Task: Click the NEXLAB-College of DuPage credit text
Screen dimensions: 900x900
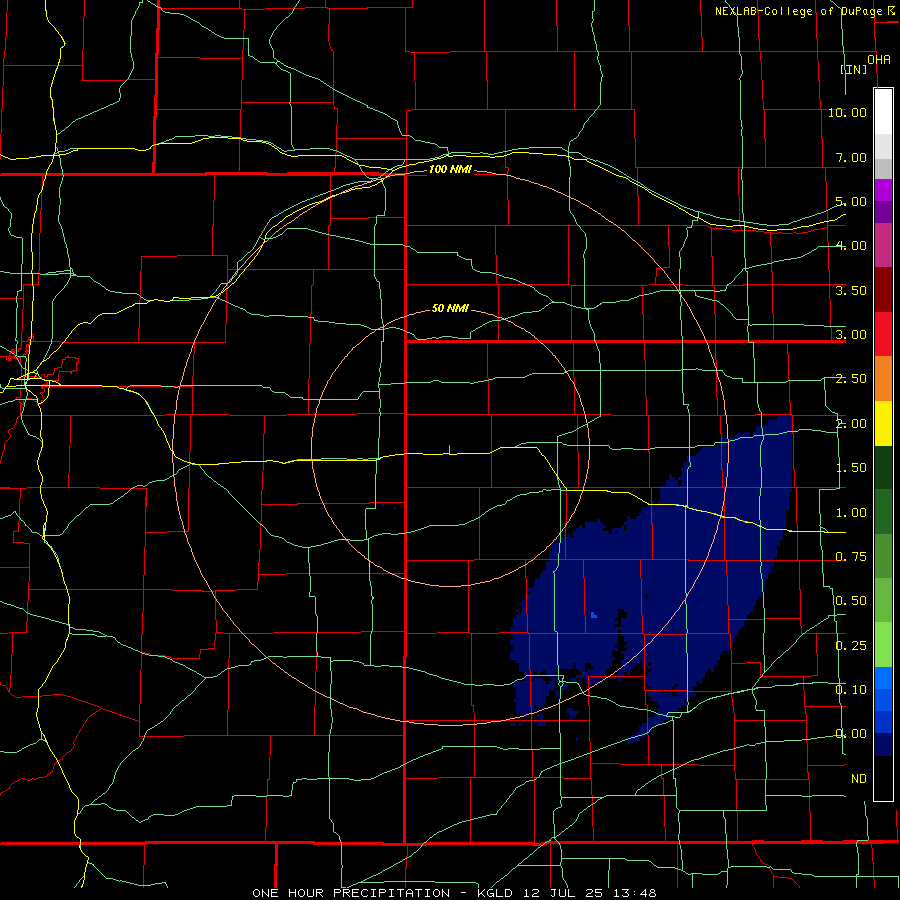Action: point(798,11)
